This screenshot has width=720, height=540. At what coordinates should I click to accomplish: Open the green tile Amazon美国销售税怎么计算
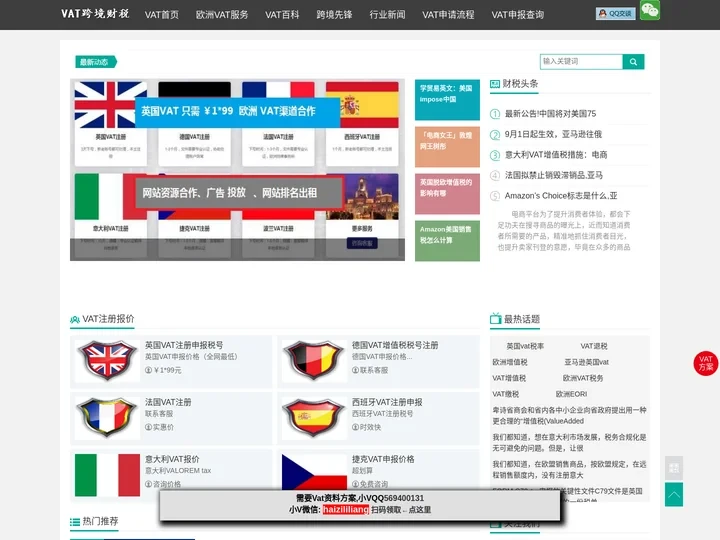point(447,241)
